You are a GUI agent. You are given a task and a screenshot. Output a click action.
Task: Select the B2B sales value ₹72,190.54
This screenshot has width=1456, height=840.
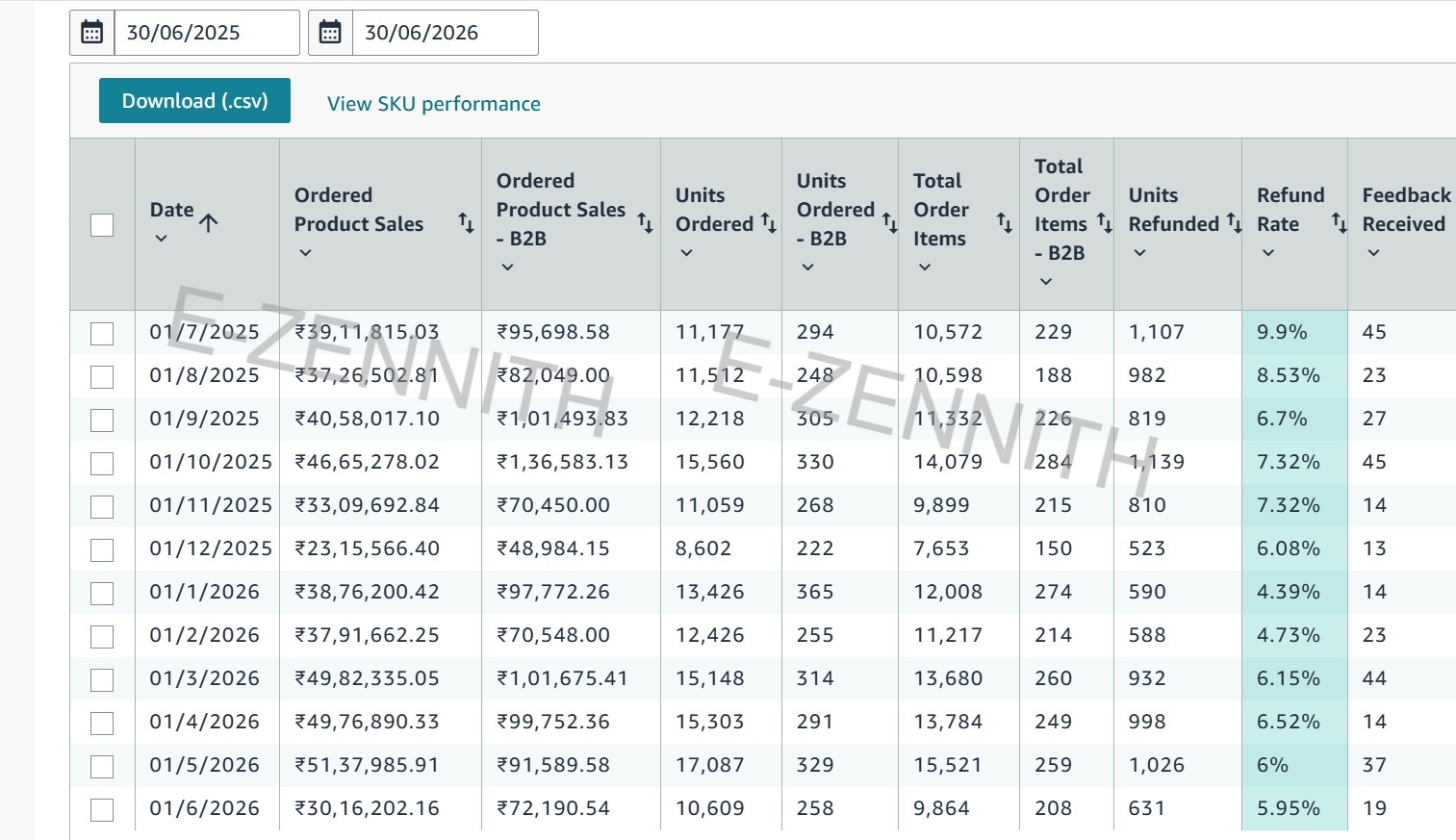coord(553,808)
